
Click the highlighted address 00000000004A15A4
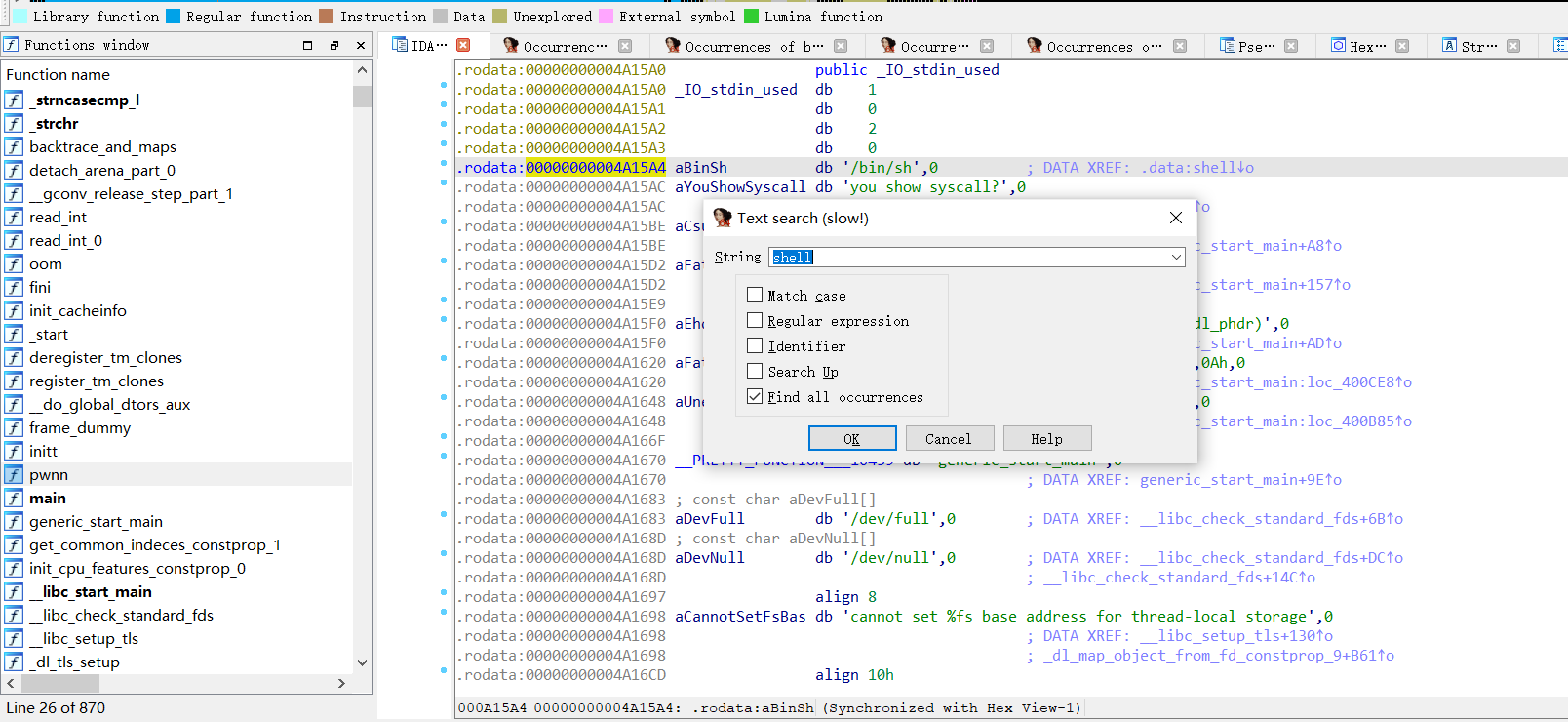(596, 168)
